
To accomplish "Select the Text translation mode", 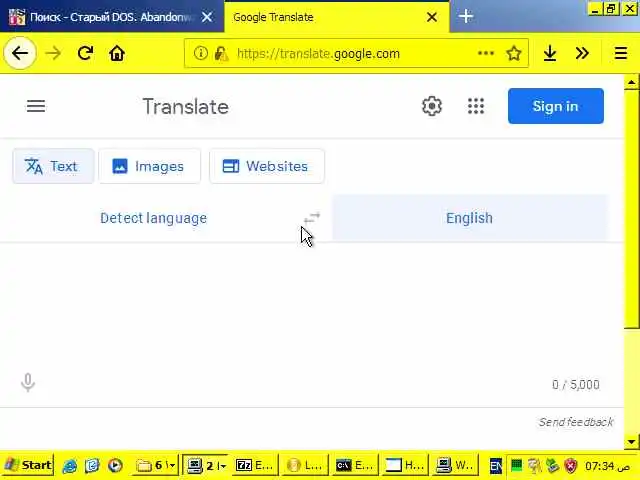I will 53,166.
